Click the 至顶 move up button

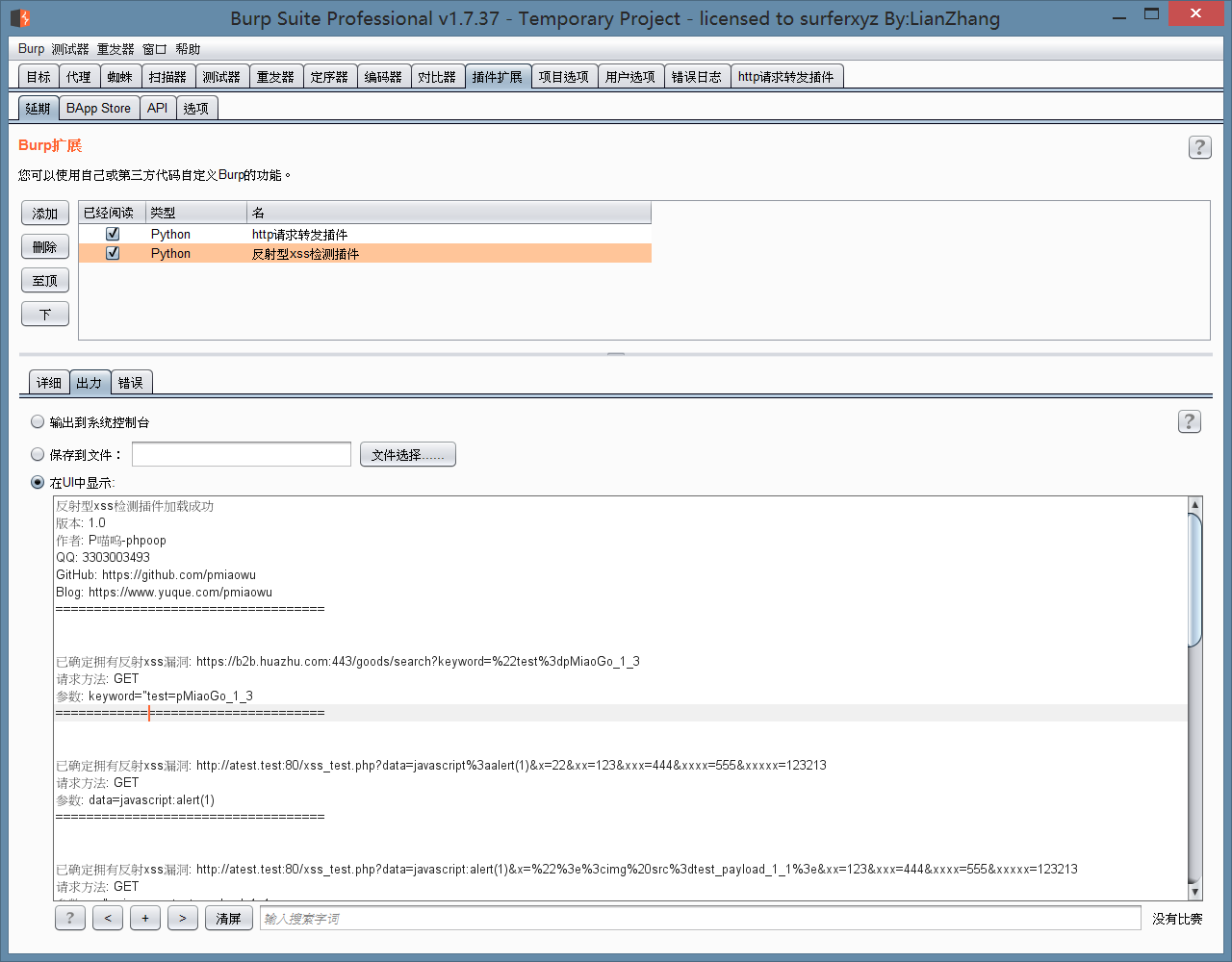[45, 281]
